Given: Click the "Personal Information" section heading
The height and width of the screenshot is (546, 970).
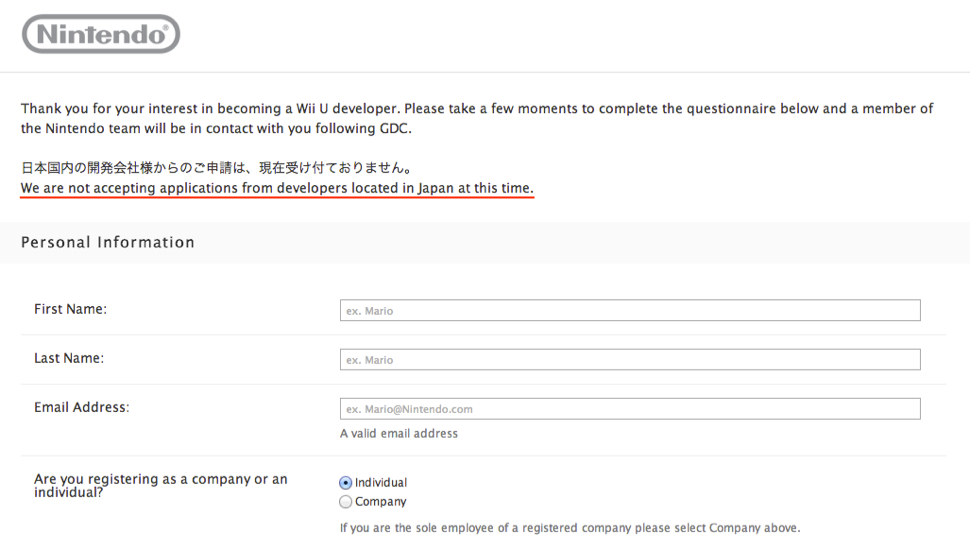Looking at the screenshot, I should 108,242.
